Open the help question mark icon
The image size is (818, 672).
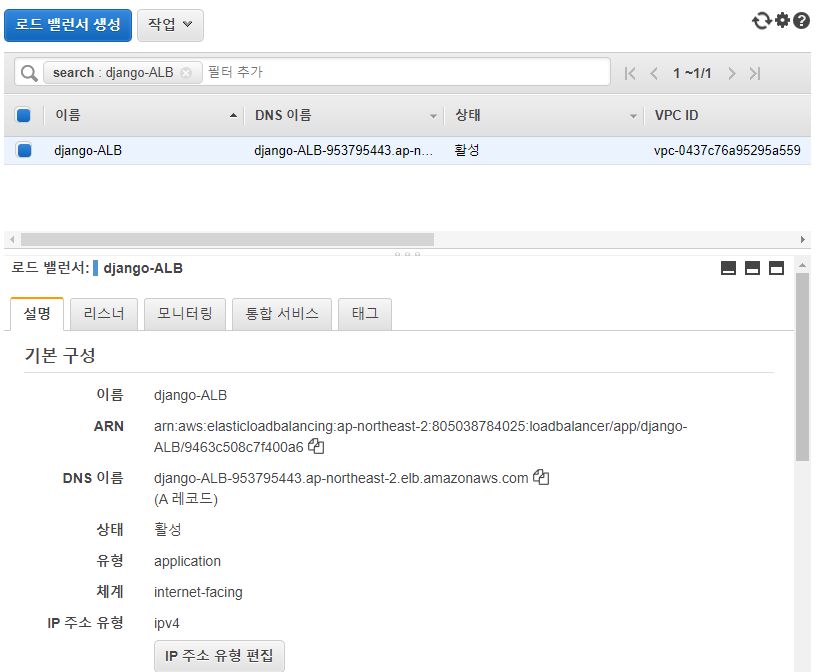801,21
